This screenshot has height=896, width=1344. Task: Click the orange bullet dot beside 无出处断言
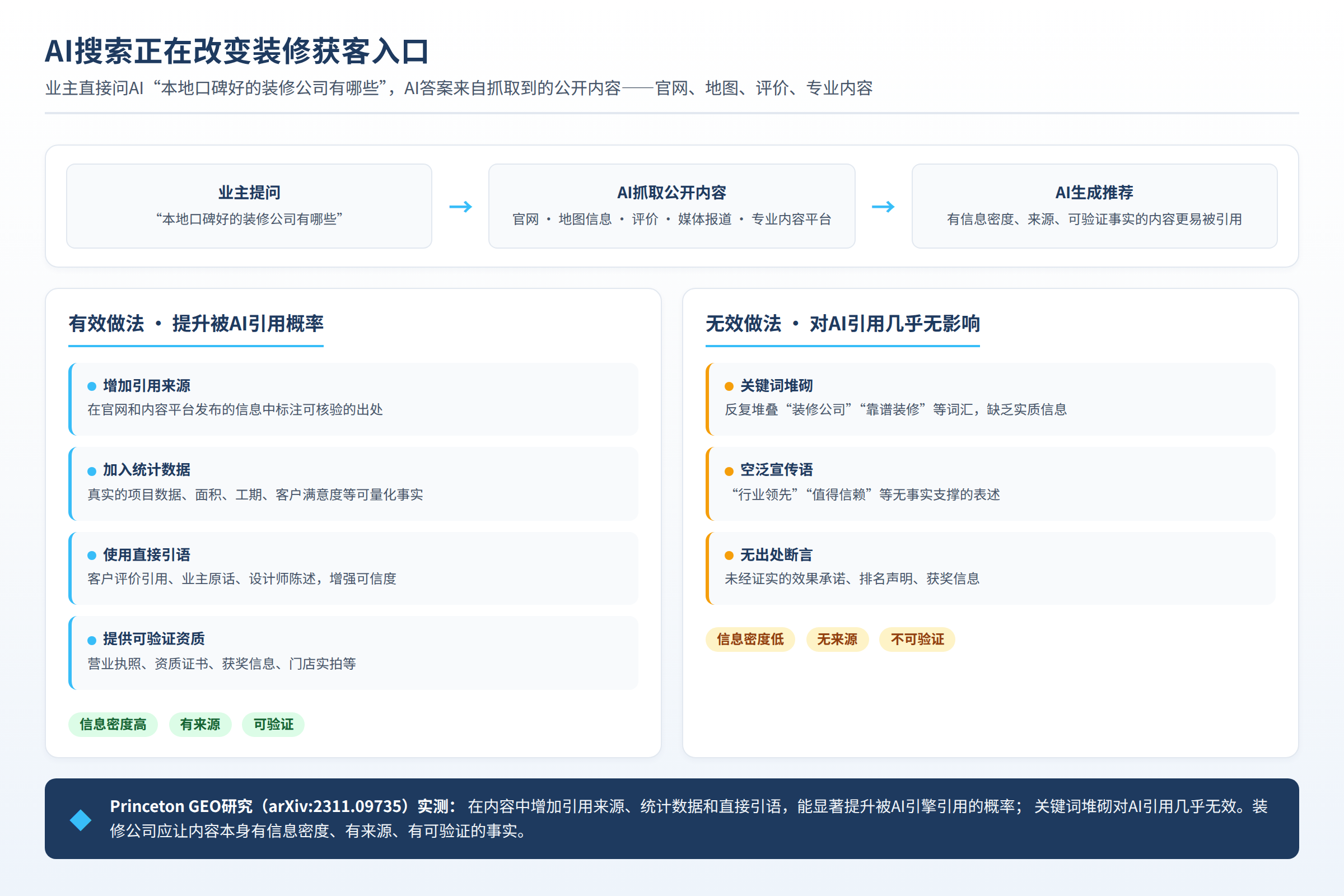[x=729, y=556]
